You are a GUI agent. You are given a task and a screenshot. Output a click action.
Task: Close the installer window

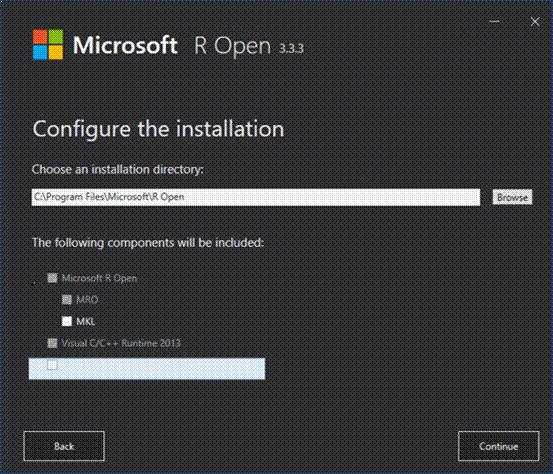(535, 22)
